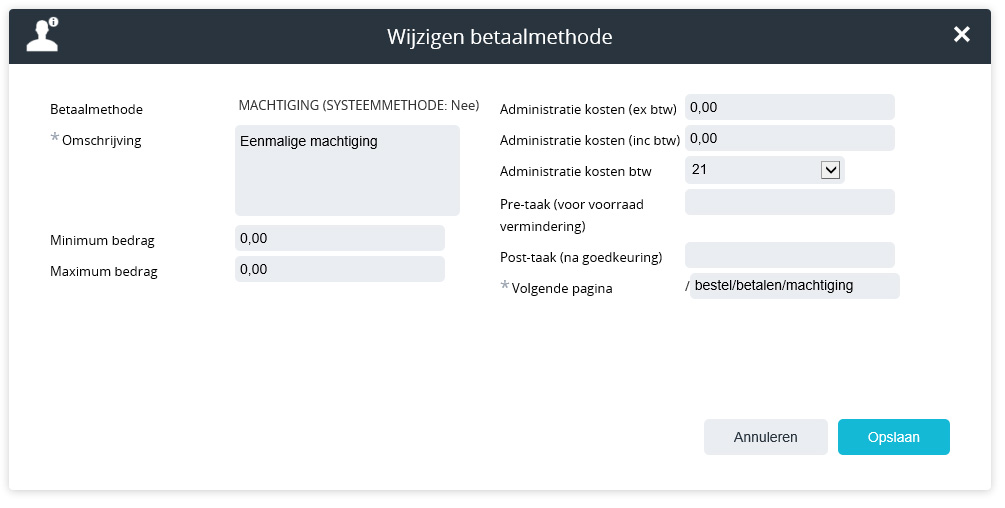
Task: Edit Administratie kosten (inc btw) field
Action: pyautogui.click(x=789, y=138)
